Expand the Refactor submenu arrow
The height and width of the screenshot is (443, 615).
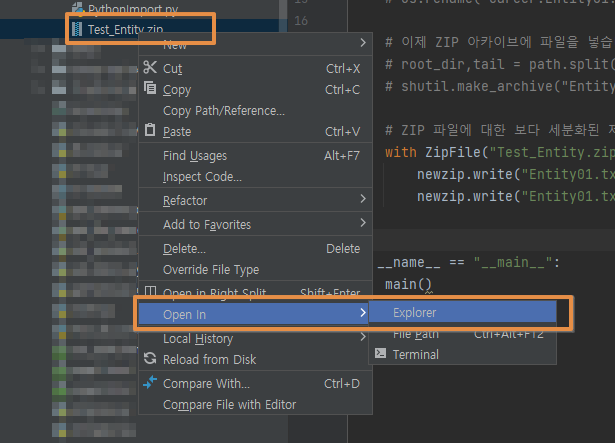(363, 199)
